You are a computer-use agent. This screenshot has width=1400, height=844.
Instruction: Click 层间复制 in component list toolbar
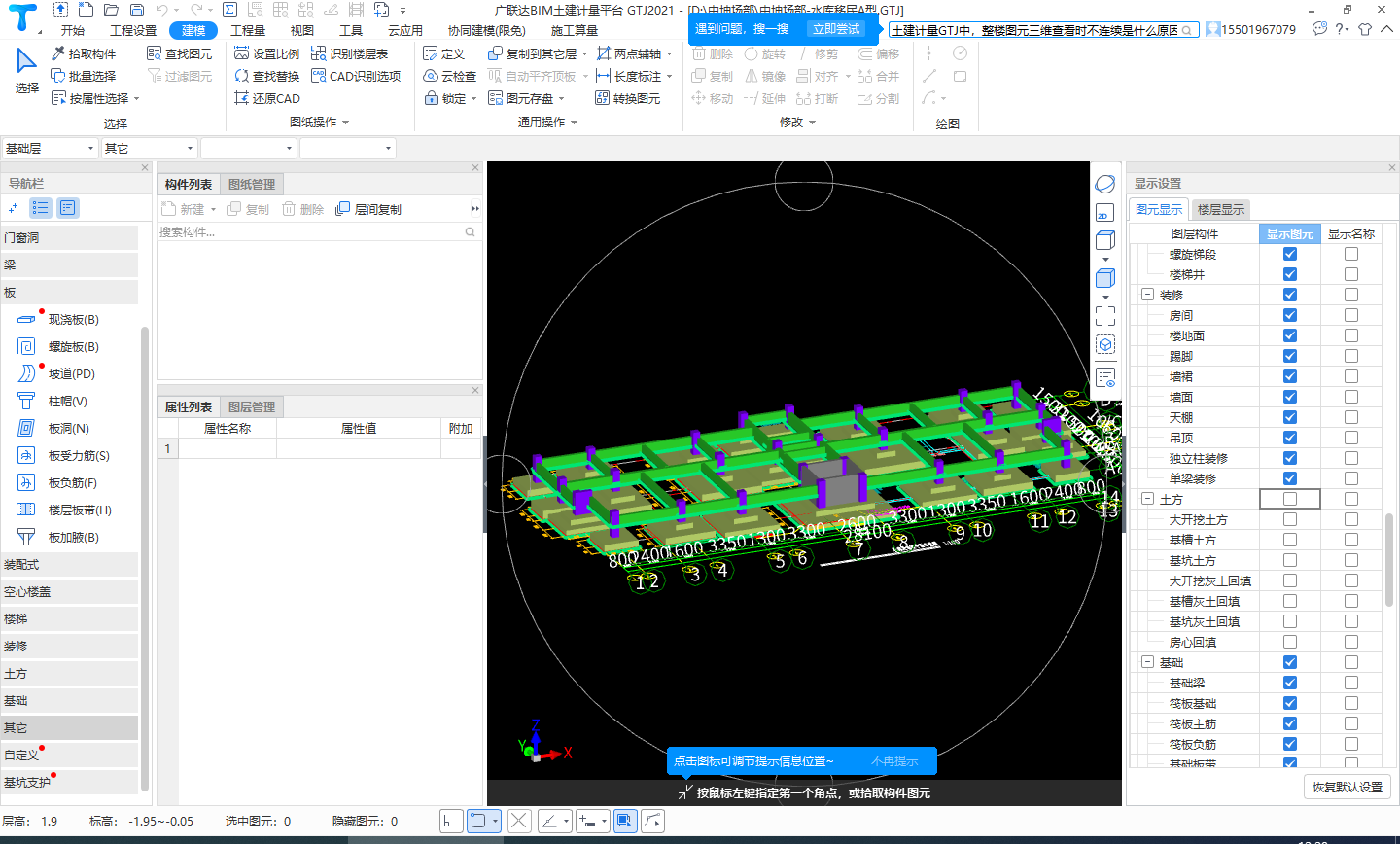[368, 209]
